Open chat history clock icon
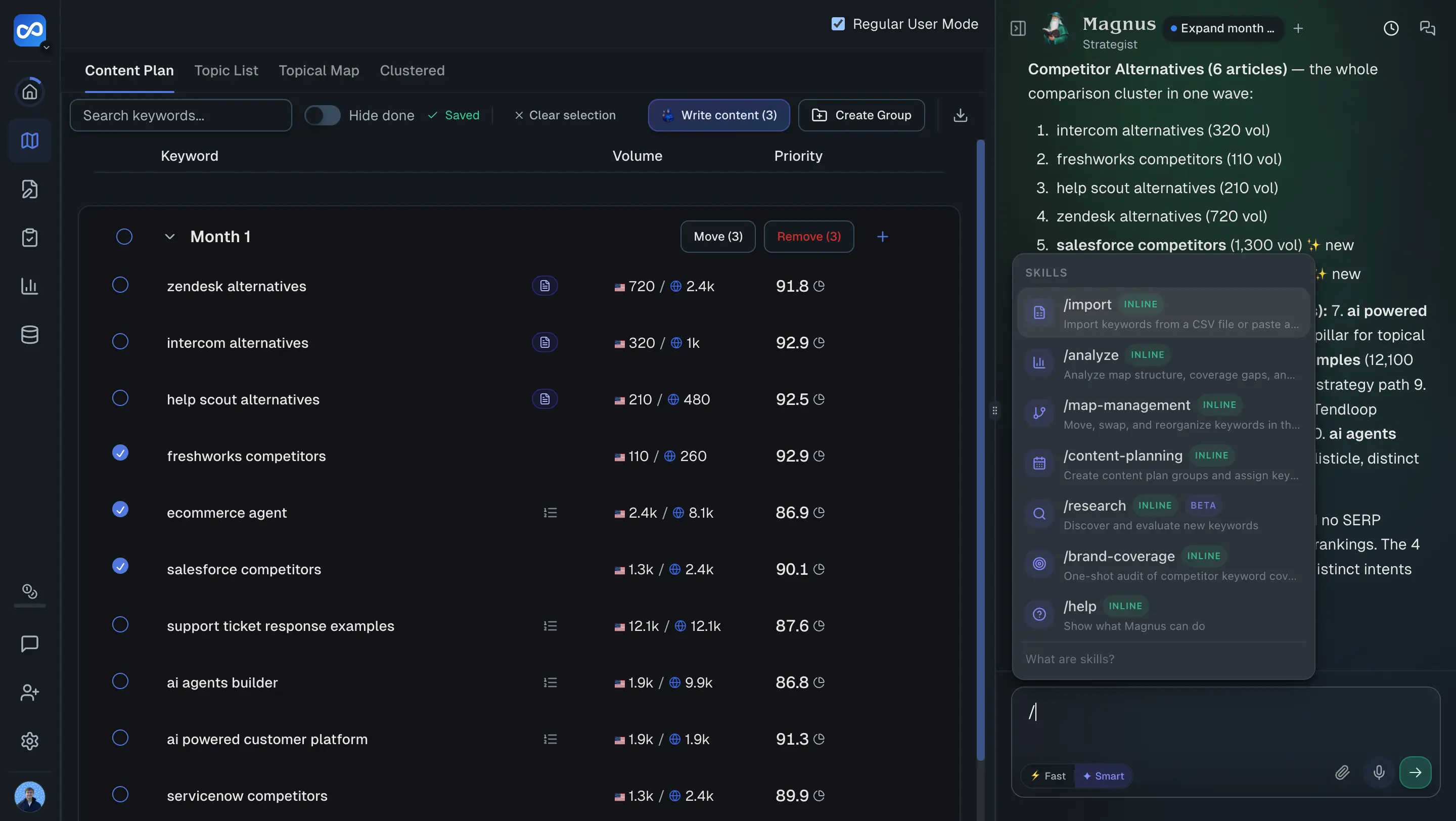The image size is (1456, 821). 1391,28
